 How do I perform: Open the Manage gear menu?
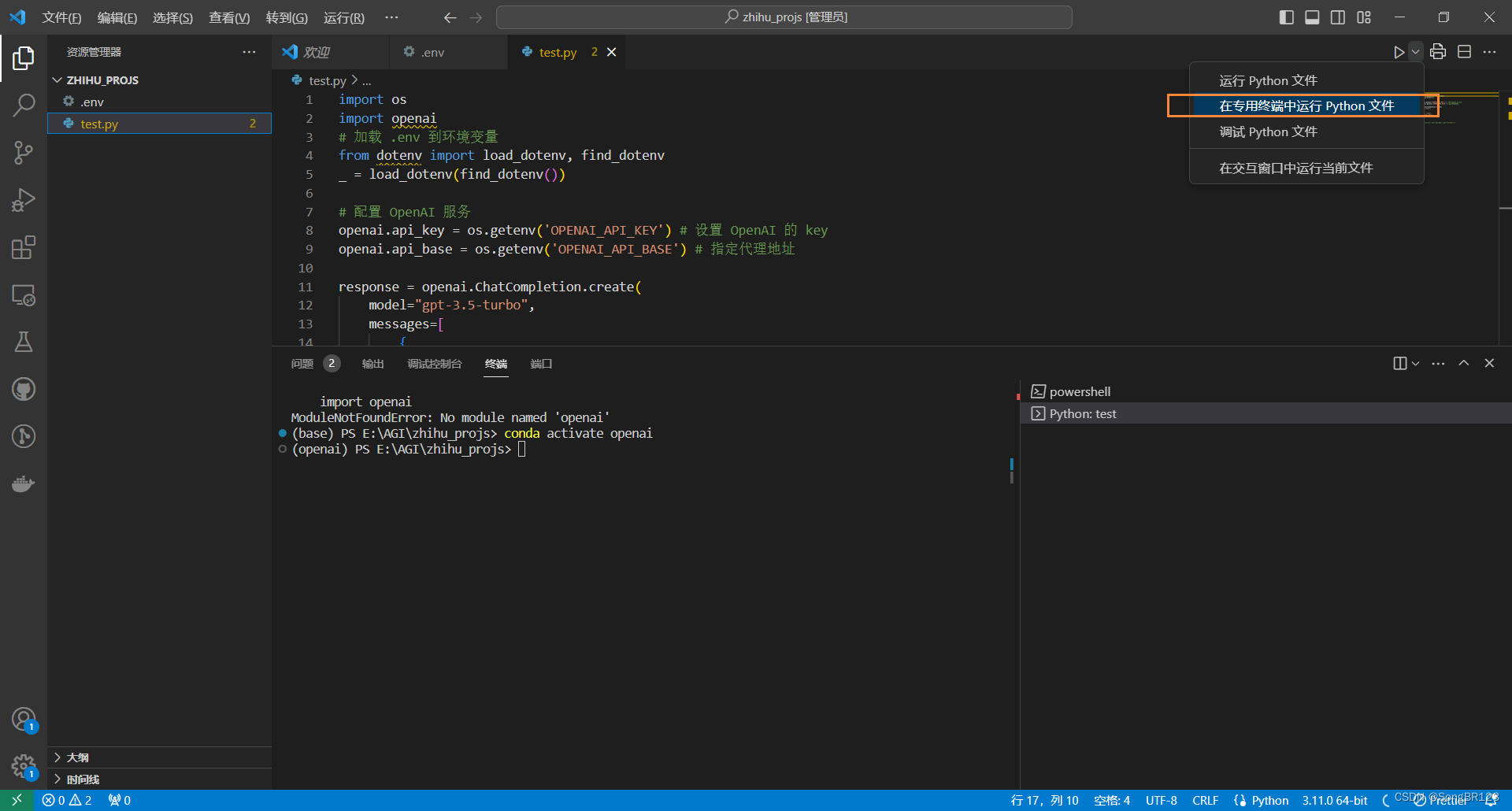click(x=24, y=766)
